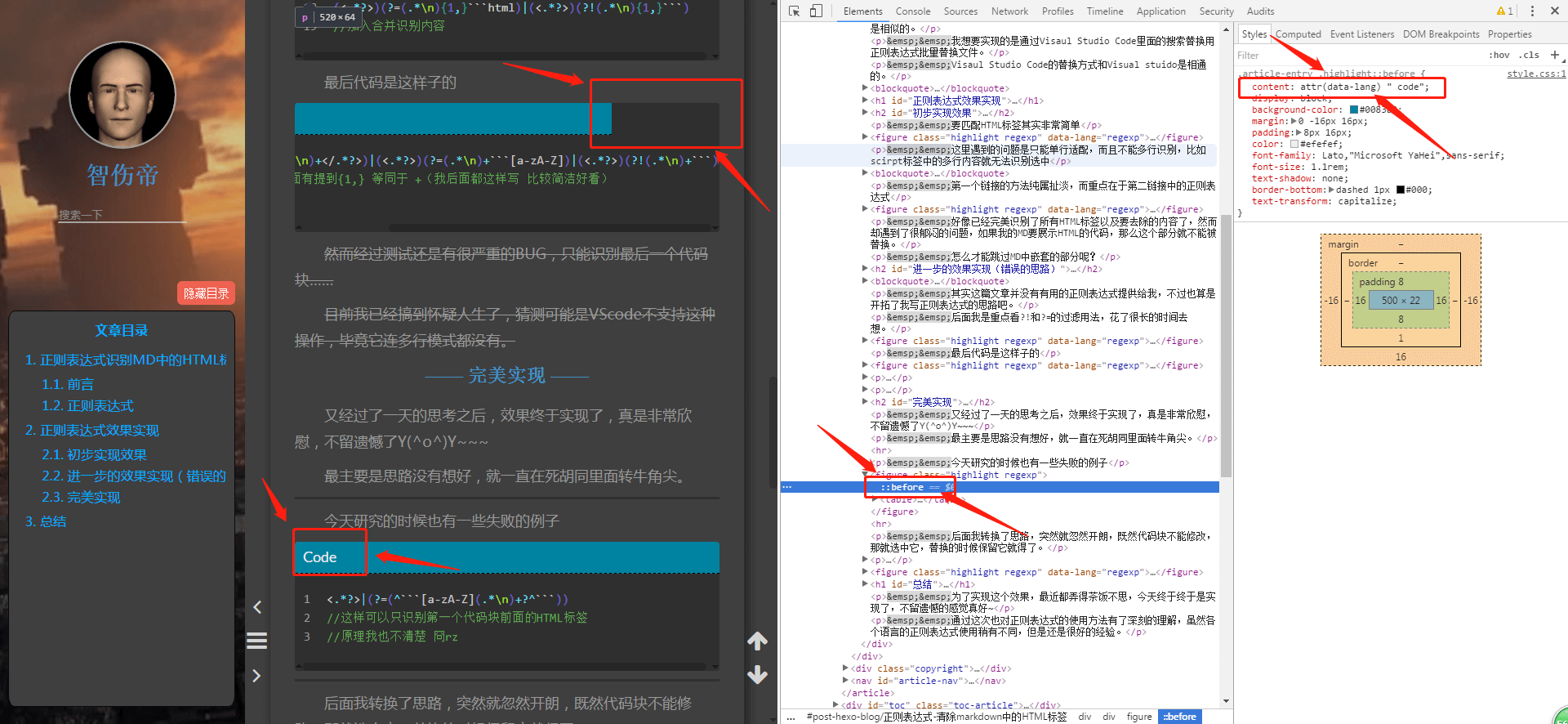Switch to the Timeline tab

click(1104, 11)
